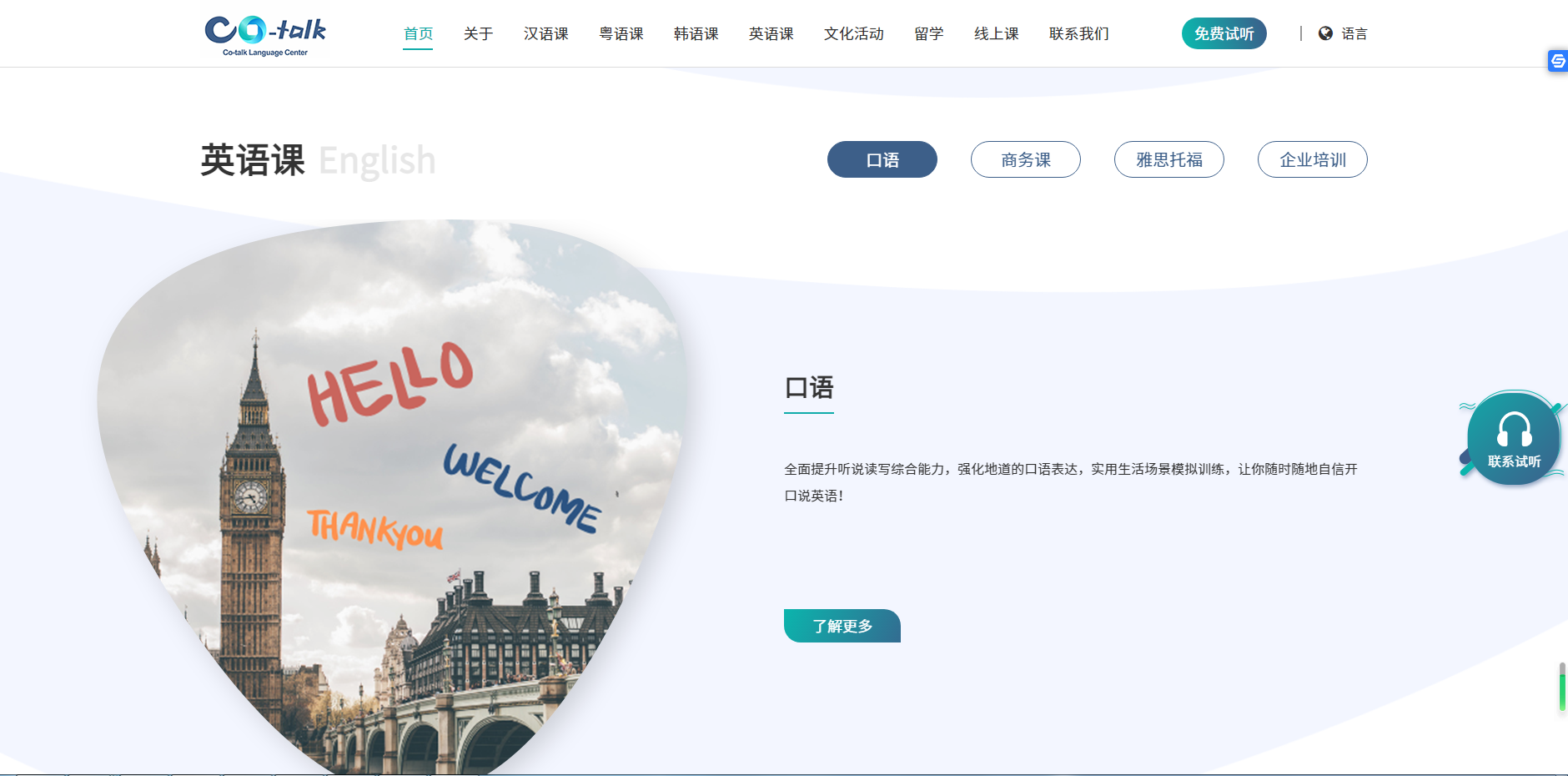Click the 了解更多 button
Viewport: 1568px width, 776px height.
(x=842, y=626)
